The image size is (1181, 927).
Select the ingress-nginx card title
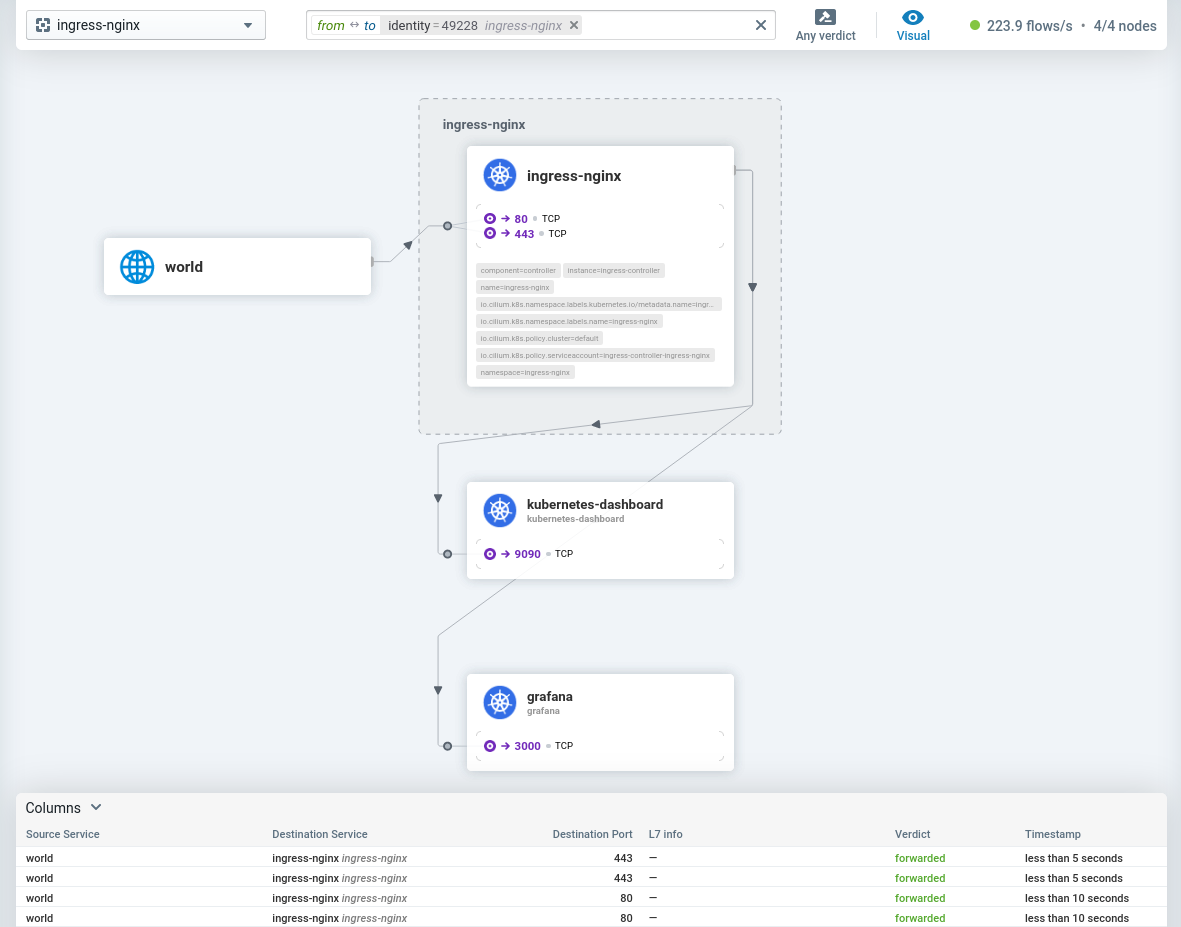coord(574,175)
